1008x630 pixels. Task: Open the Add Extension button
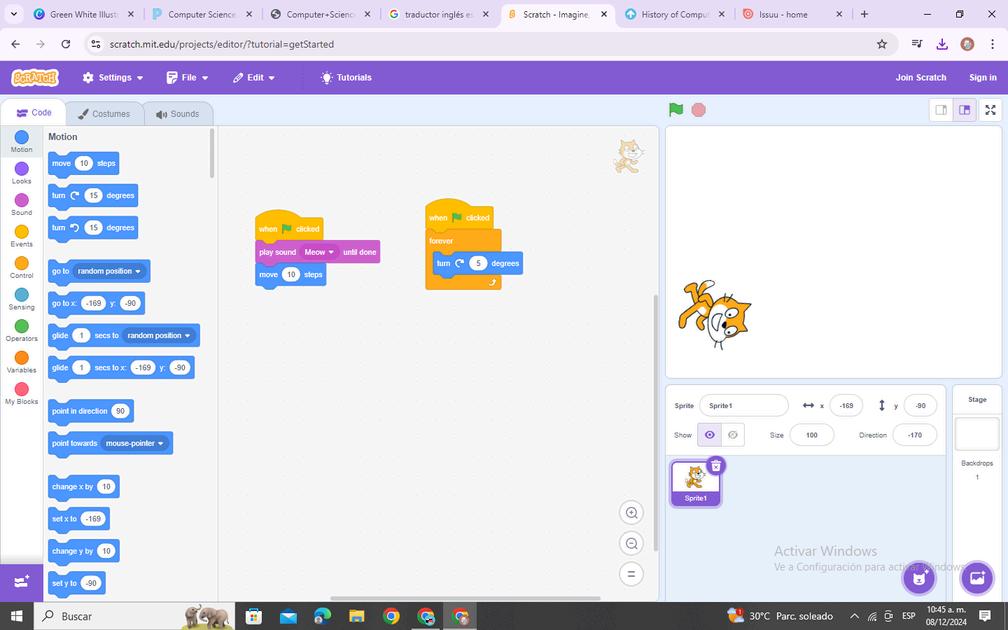pyautogui.click(x=21, y=582)
